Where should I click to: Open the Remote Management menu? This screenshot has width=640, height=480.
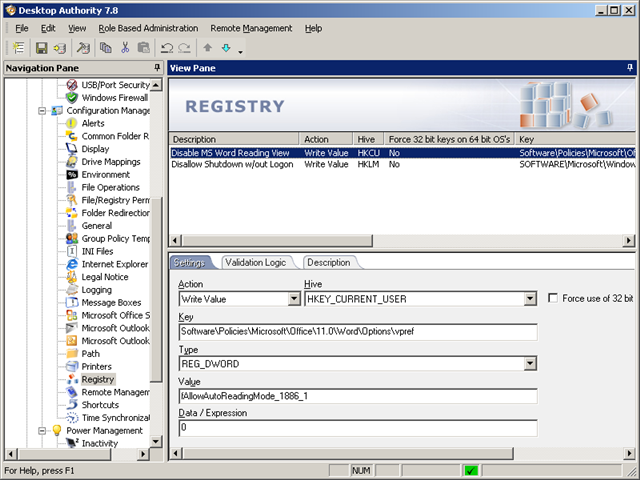coord(251,28)
